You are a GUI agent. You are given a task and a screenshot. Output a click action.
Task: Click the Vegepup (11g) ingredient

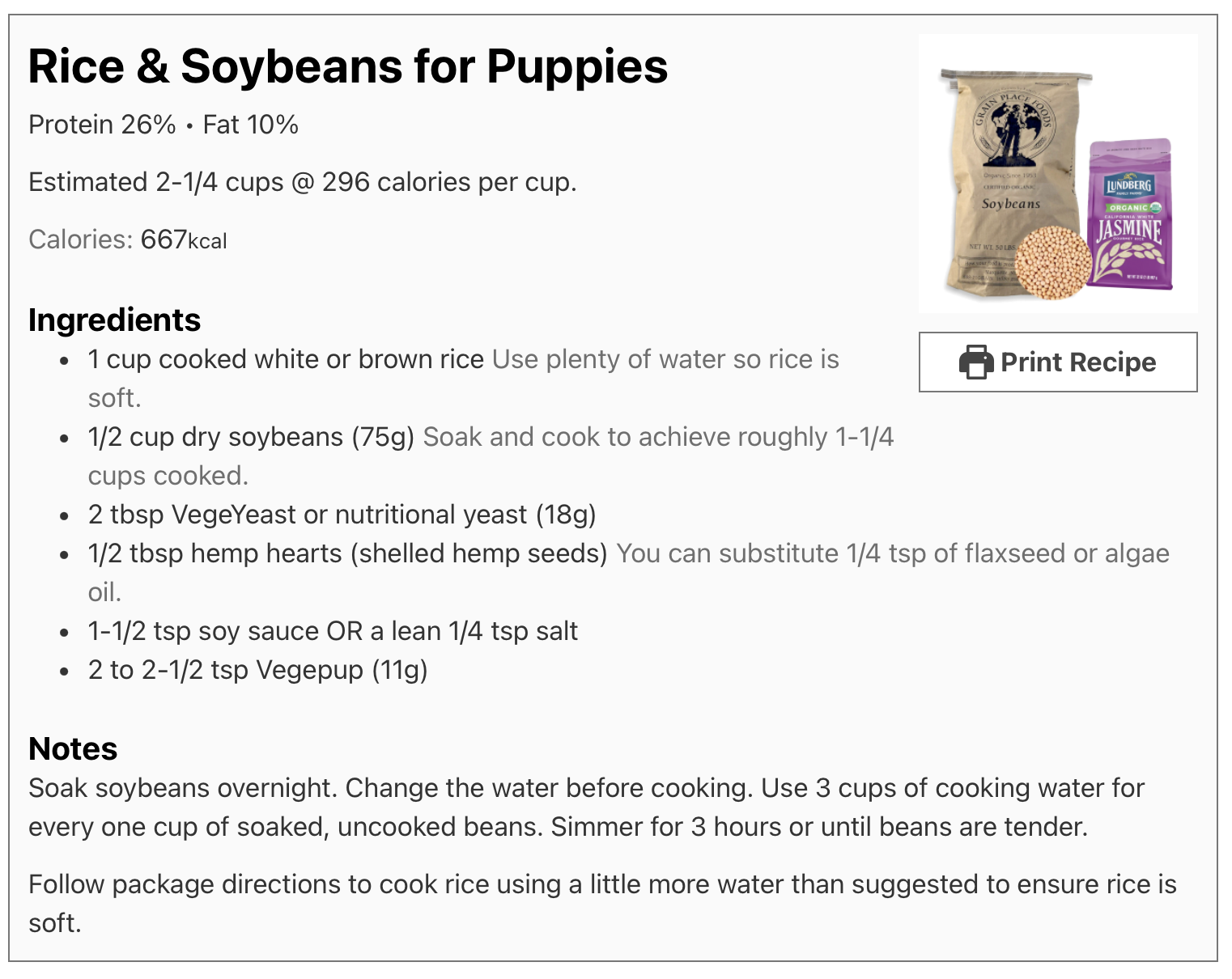(x=257, y=670)
